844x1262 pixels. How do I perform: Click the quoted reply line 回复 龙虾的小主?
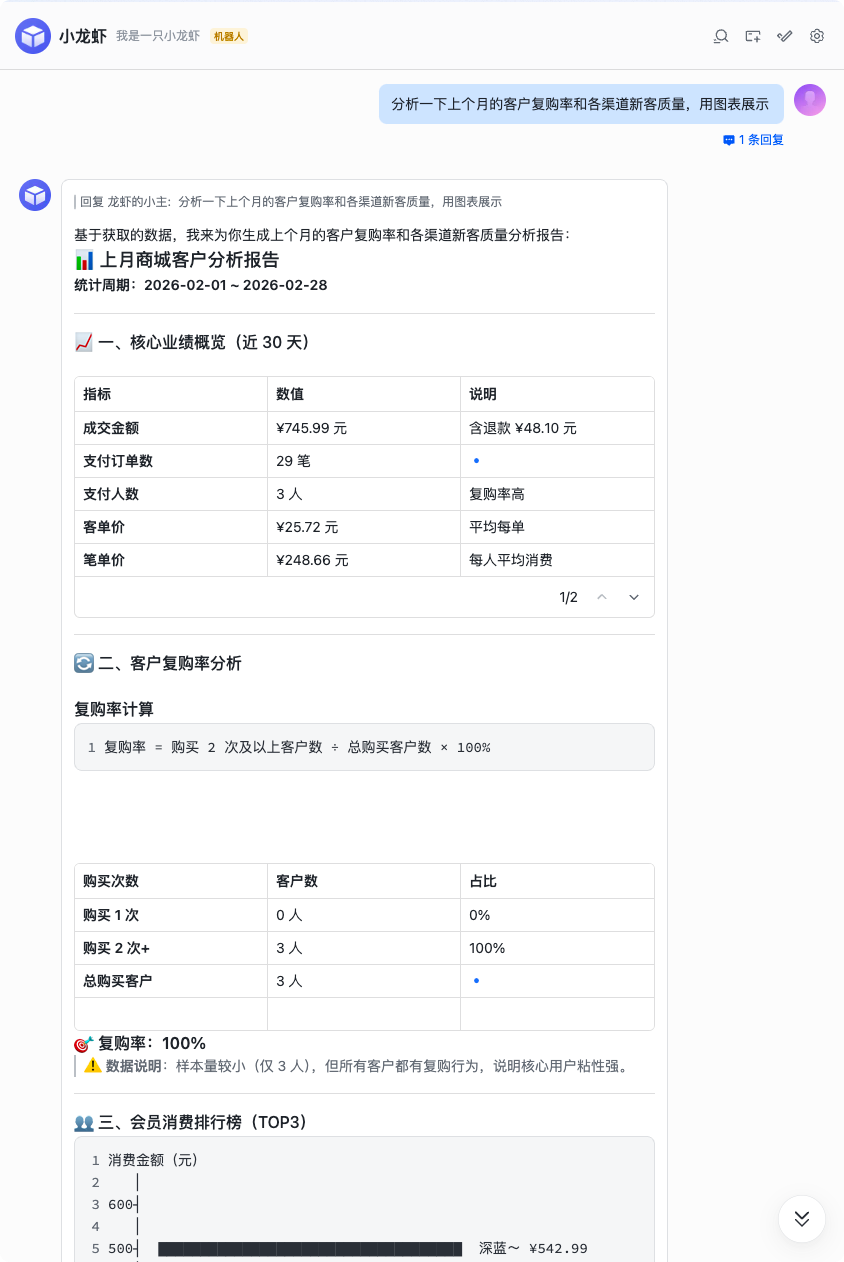pyautogui.click(x=288, y=201)
